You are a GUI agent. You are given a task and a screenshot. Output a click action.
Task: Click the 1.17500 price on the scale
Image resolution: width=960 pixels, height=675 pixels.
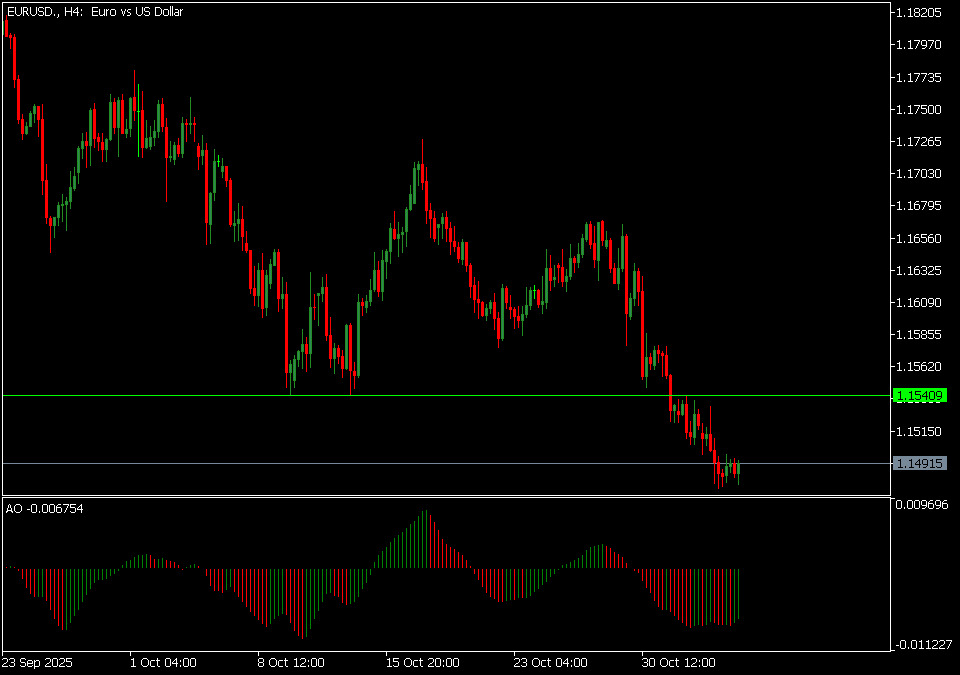tap(918, 110)
